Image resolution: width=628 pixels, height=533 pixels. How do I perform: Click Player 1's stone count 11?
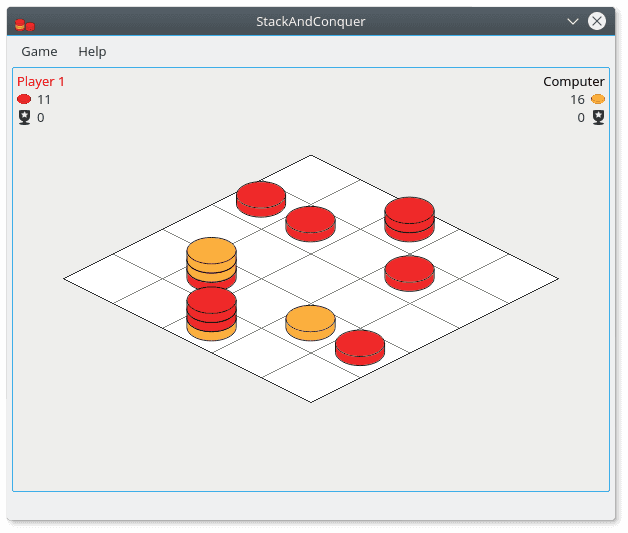44,99
